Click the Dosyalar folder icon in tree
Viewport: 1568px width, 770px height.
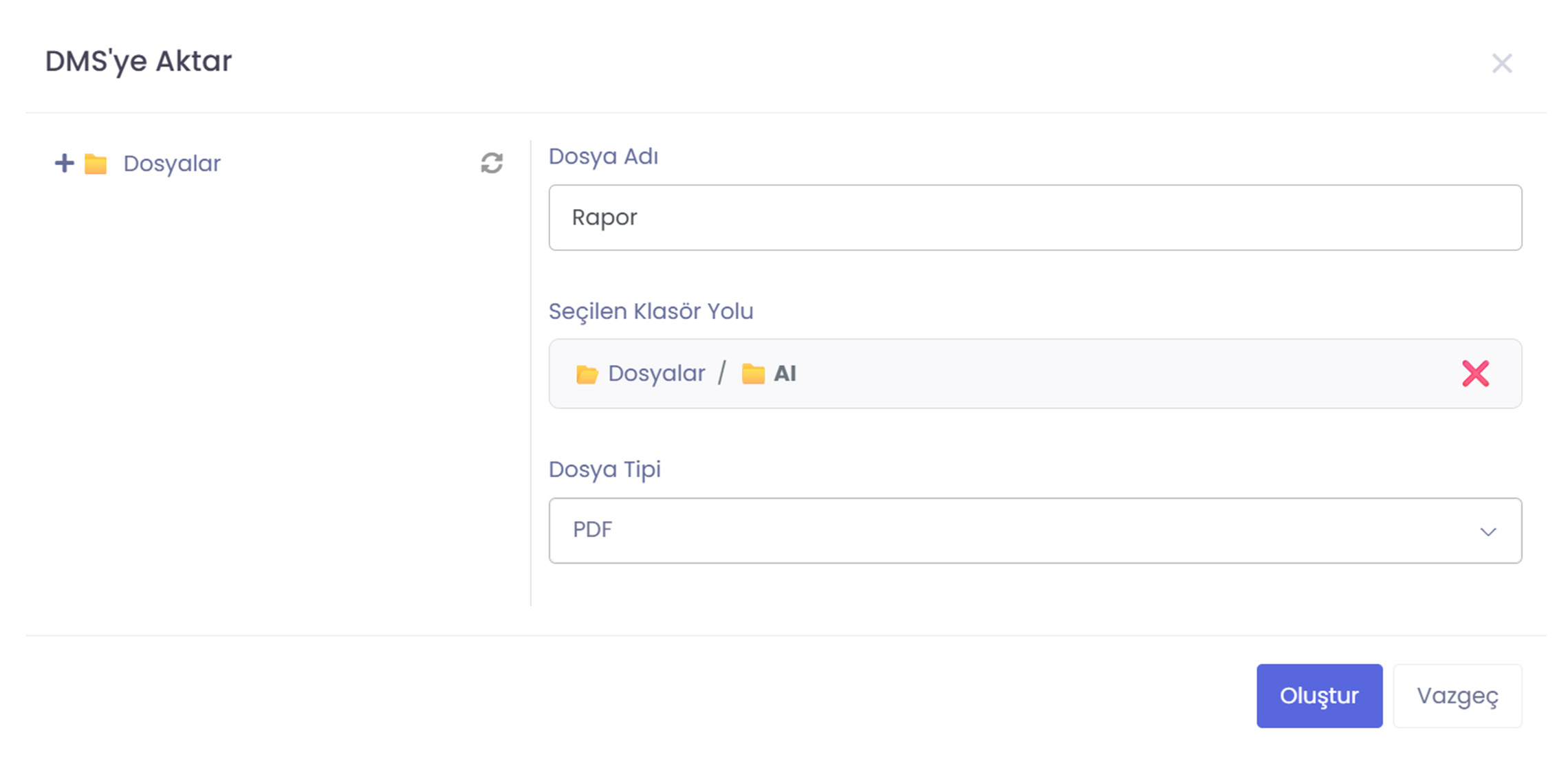pyautogui.click(x=96, y=164)
